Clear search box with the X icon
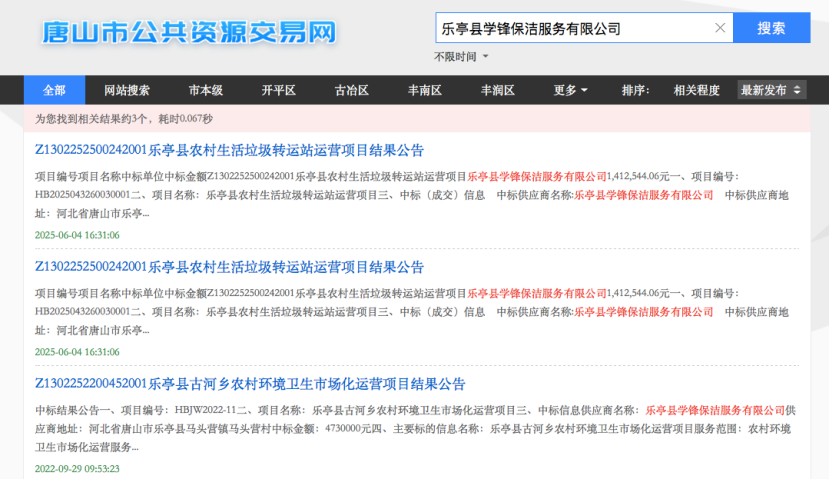 (x=719, y=28)
